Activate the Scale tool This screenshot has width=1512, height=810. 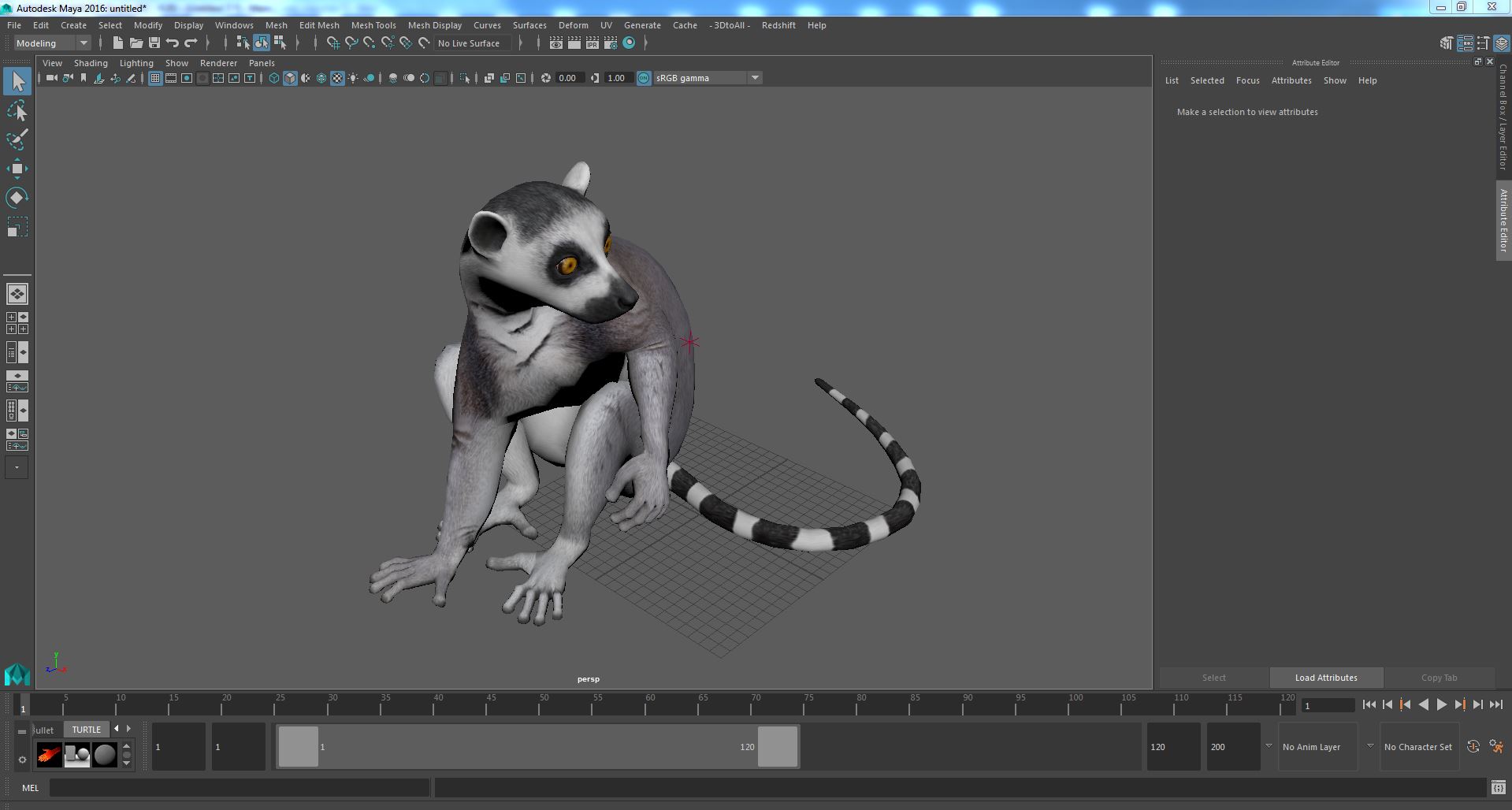[x=17, y=227]
